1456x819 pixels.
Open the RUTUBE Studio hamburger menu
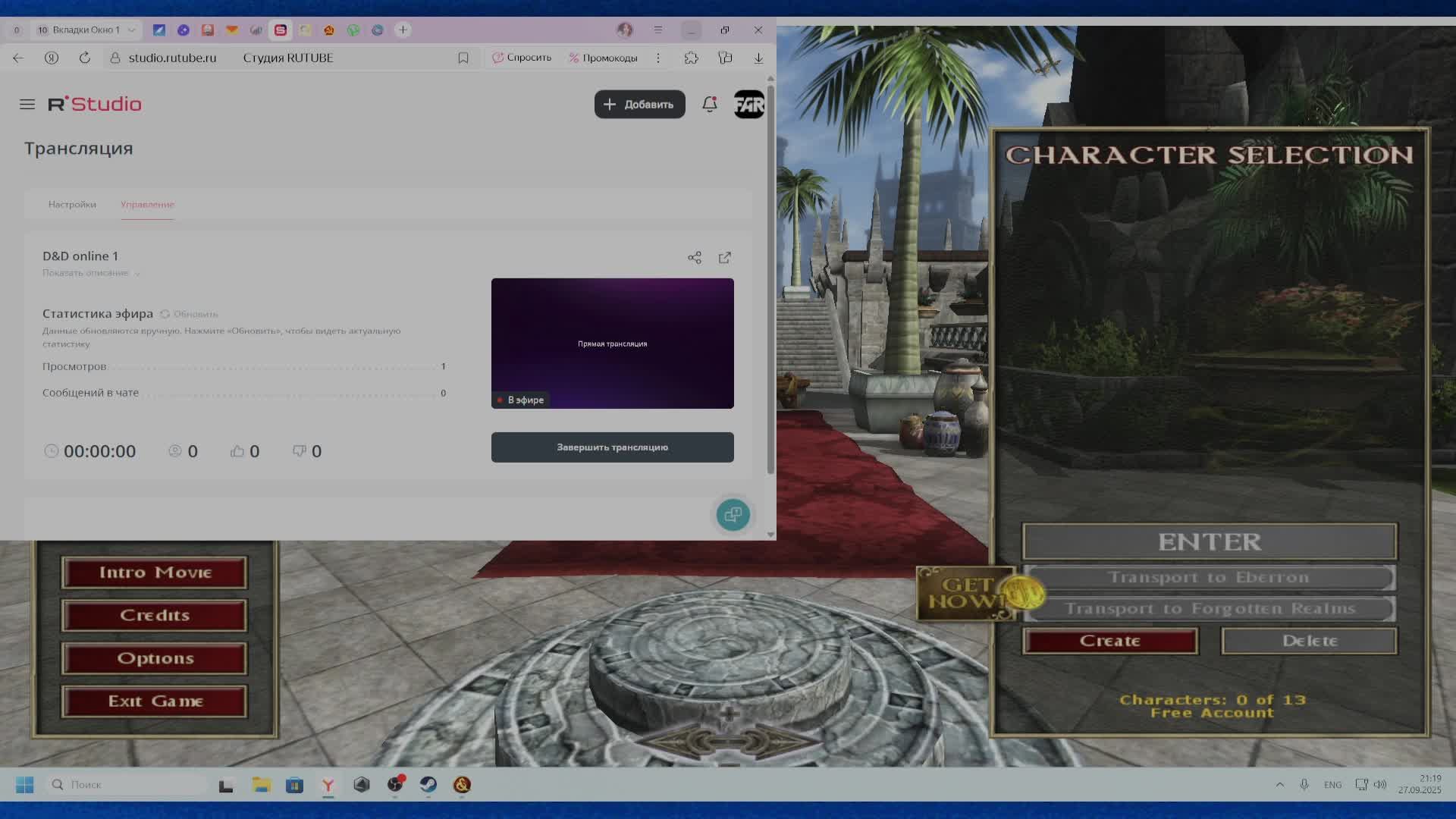tap(27, 105)
